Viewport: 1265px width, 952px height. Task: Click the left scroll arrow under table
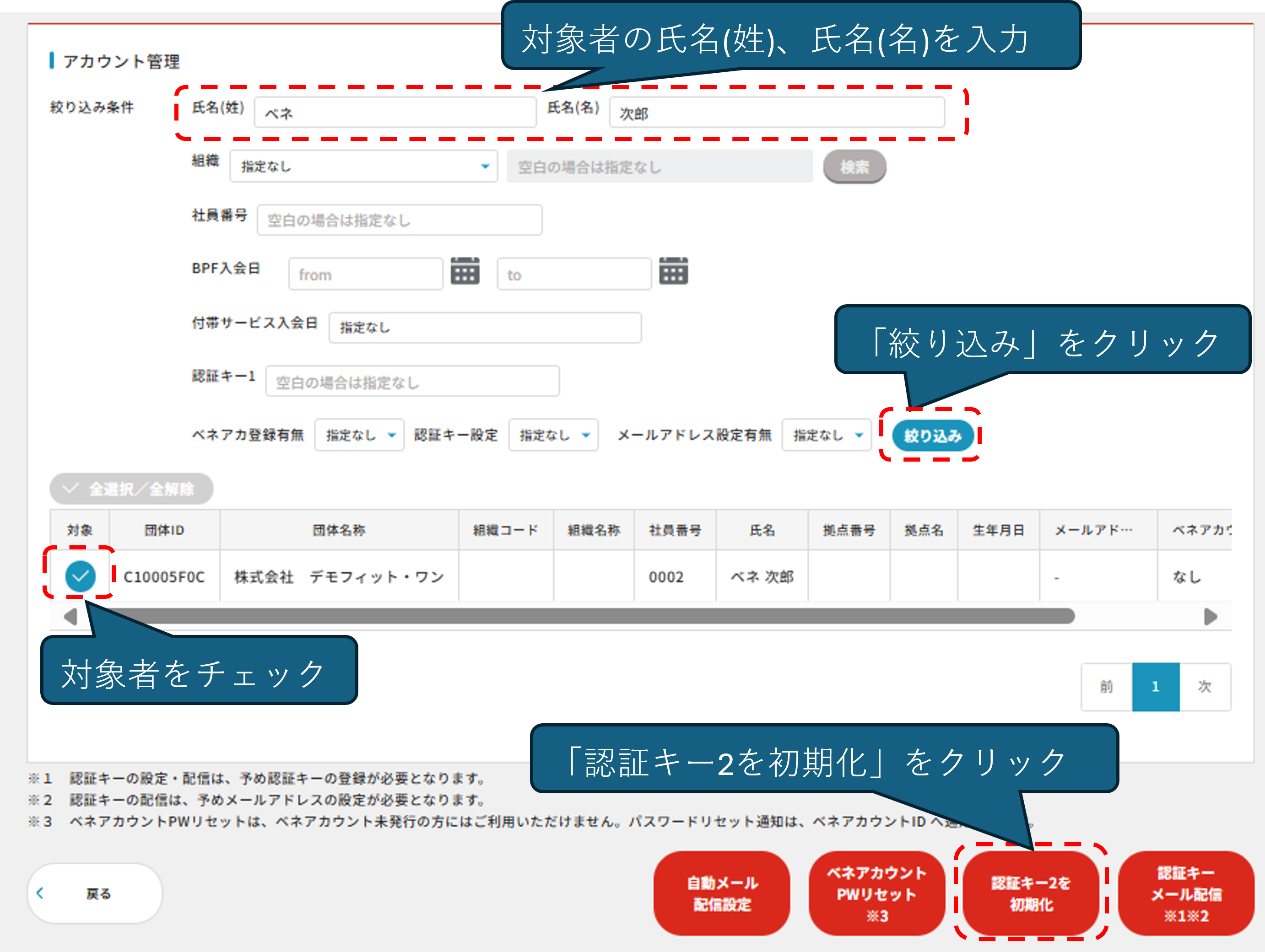[x=70, y=616]
